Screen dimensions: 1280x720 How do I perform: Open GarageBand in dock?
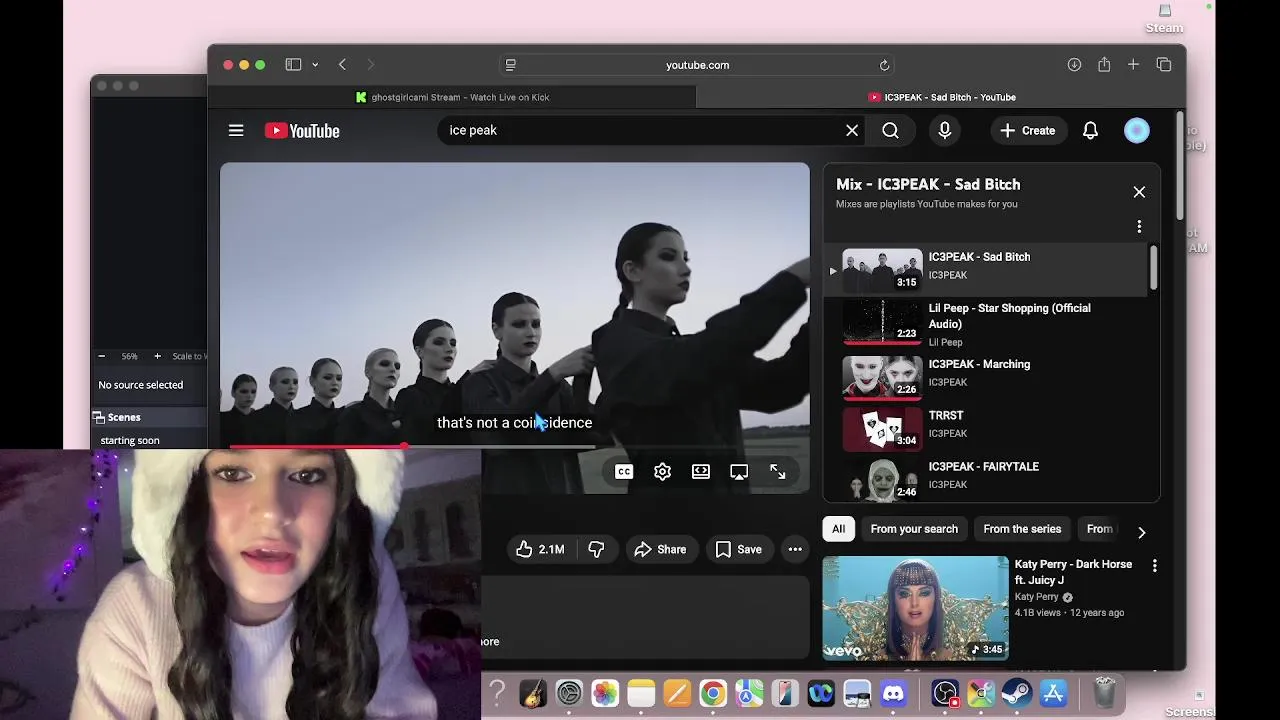(533, 692)
